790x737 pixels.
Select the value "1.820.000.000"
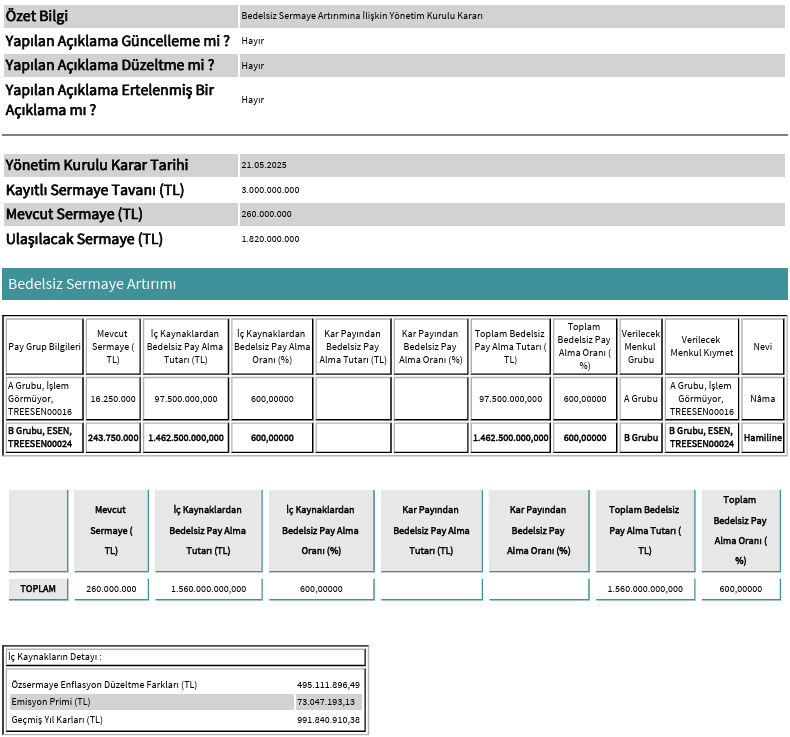pos(270,239)
